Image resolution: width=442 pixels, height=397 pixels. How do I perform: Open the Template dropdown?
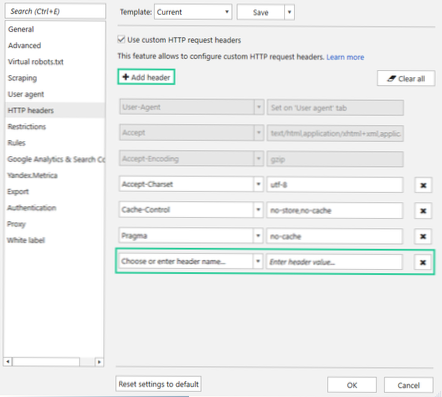click(x=193, y=12)
